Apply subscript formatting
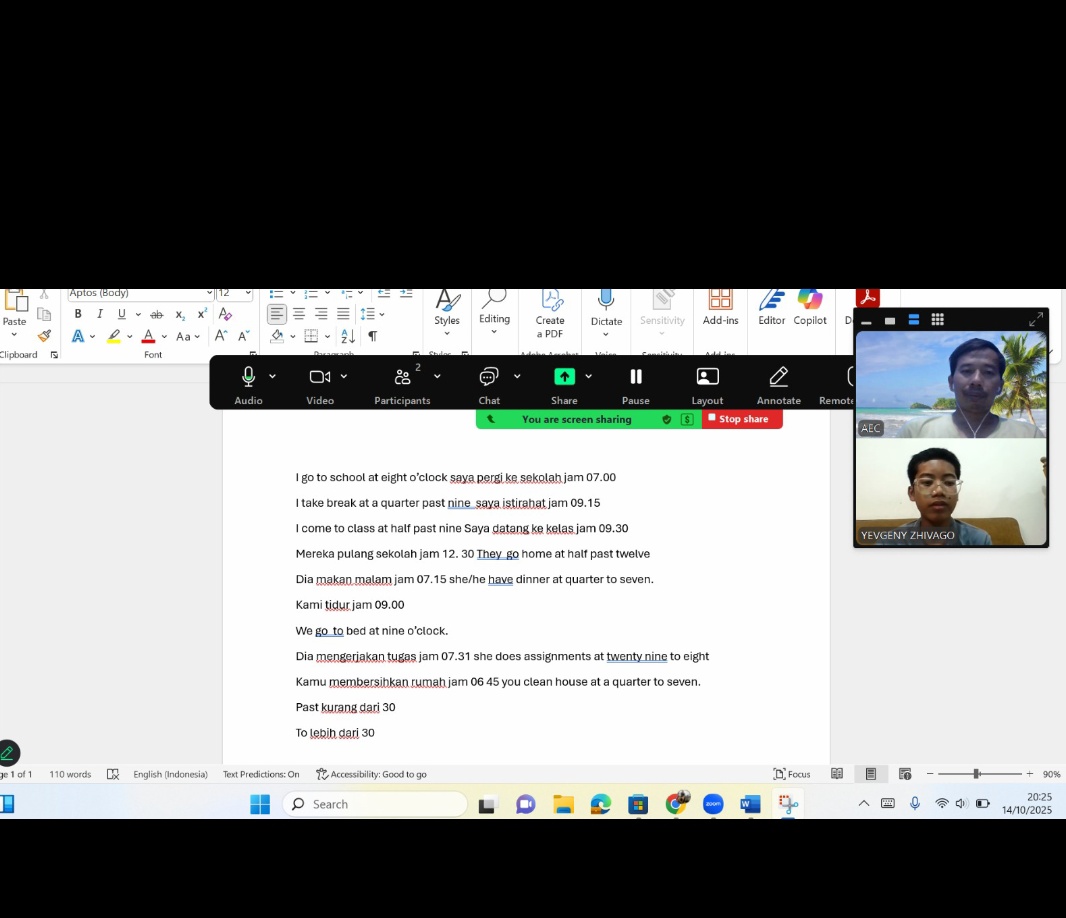This screenshot has width=1066, height=918. click(x=179, y=314)
